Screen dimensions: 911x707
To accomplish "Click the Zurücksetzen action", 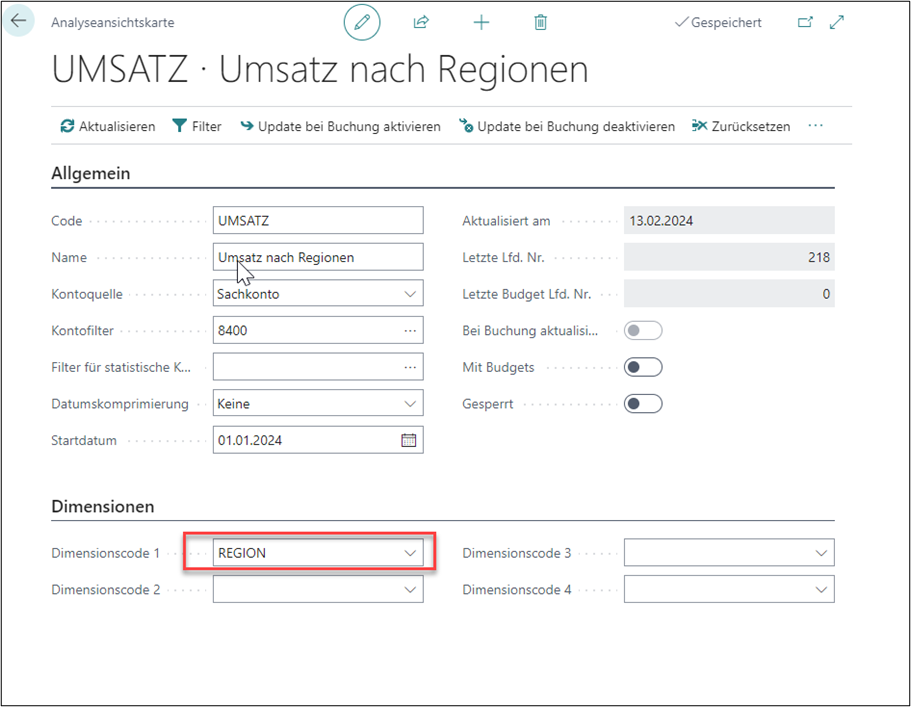I will point(741,126).
